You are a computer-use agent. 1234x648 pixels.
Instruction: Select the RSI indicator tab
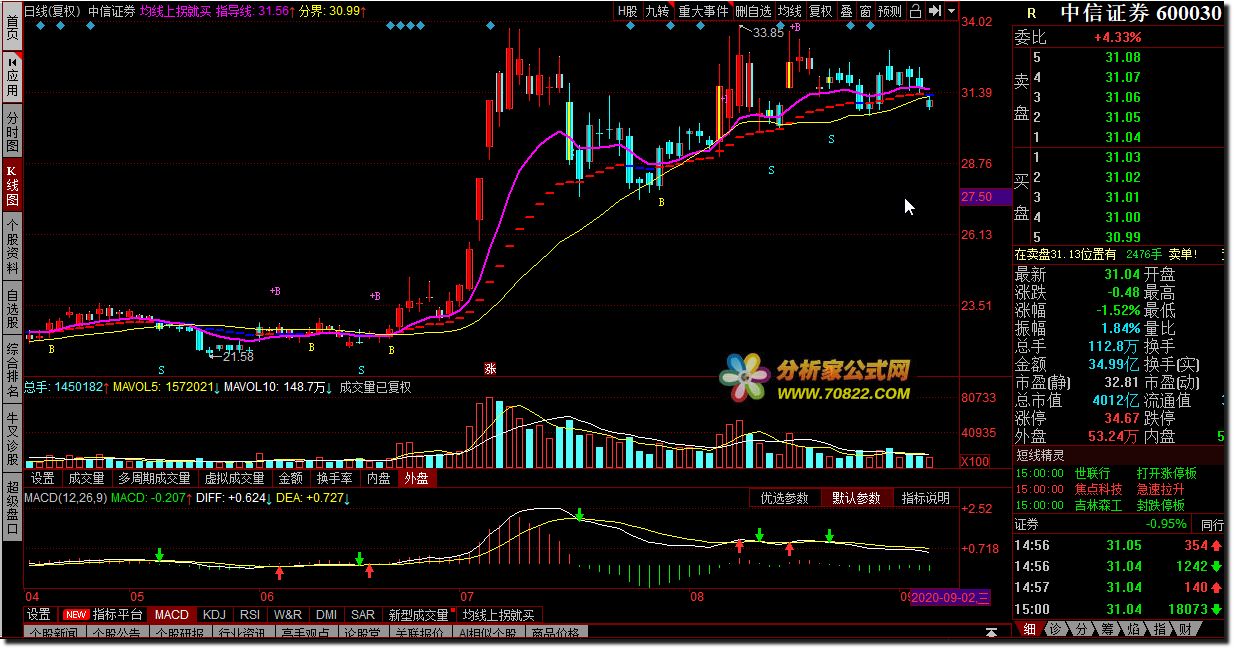point(250,614)
